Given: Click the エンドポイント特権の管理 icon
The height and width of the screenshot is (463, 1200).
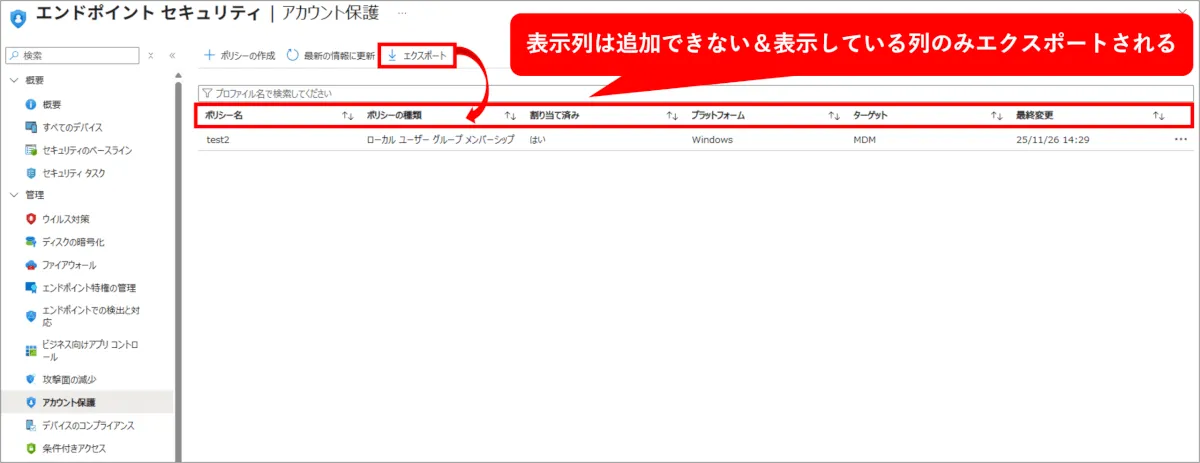Looking at the screenshot, I should point(31,287).
